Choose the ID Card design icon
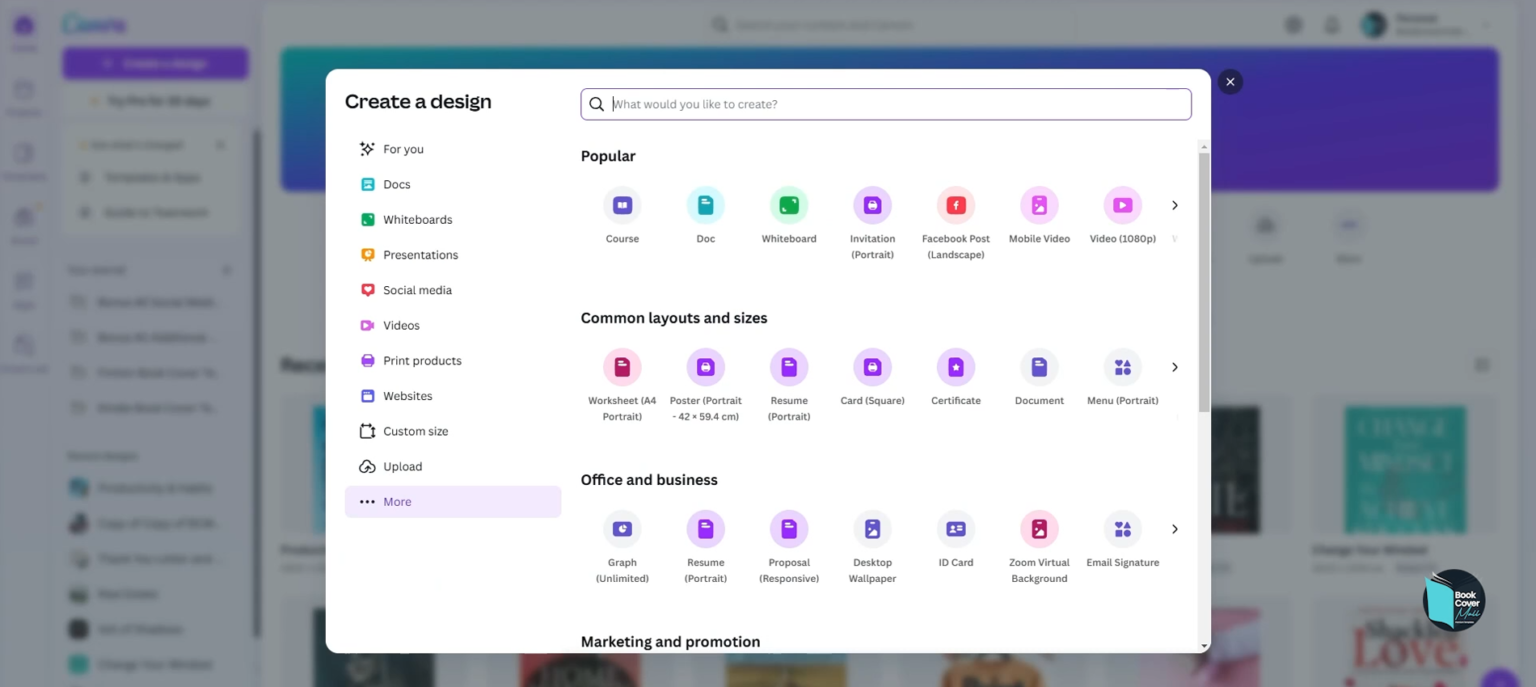Screen dimensions: 1536x687 (956, 530)
